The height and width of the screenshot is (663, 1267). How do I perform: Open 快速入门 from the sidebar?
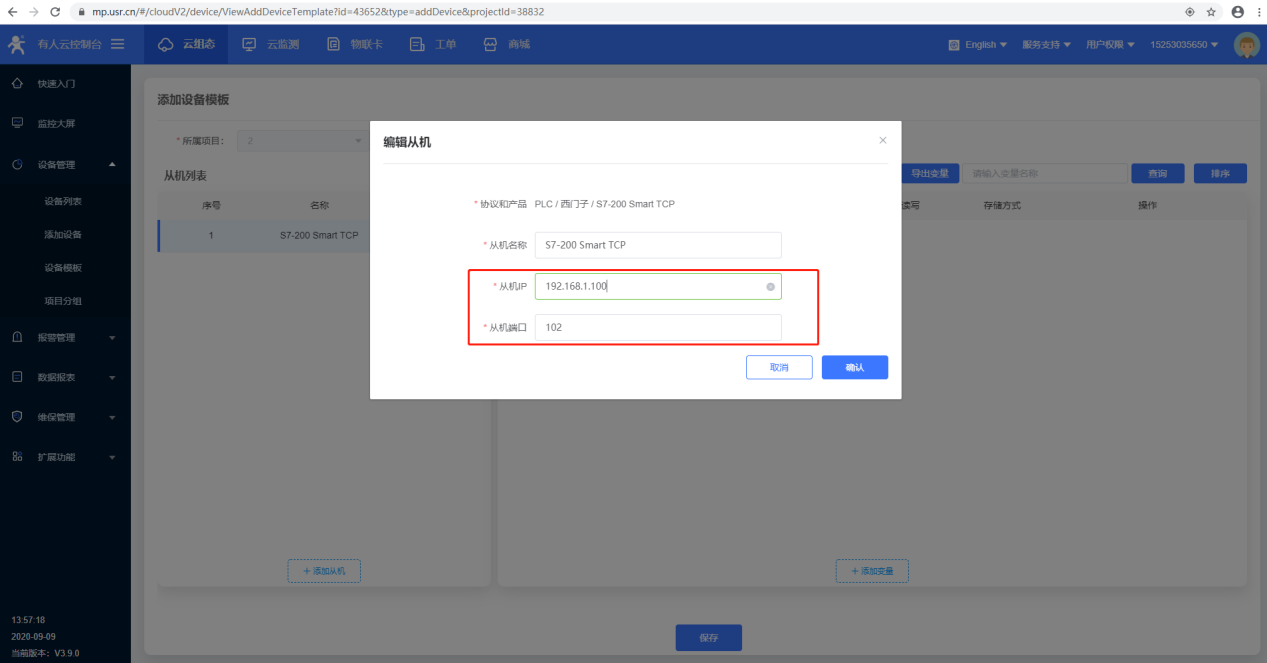point(56,84)
